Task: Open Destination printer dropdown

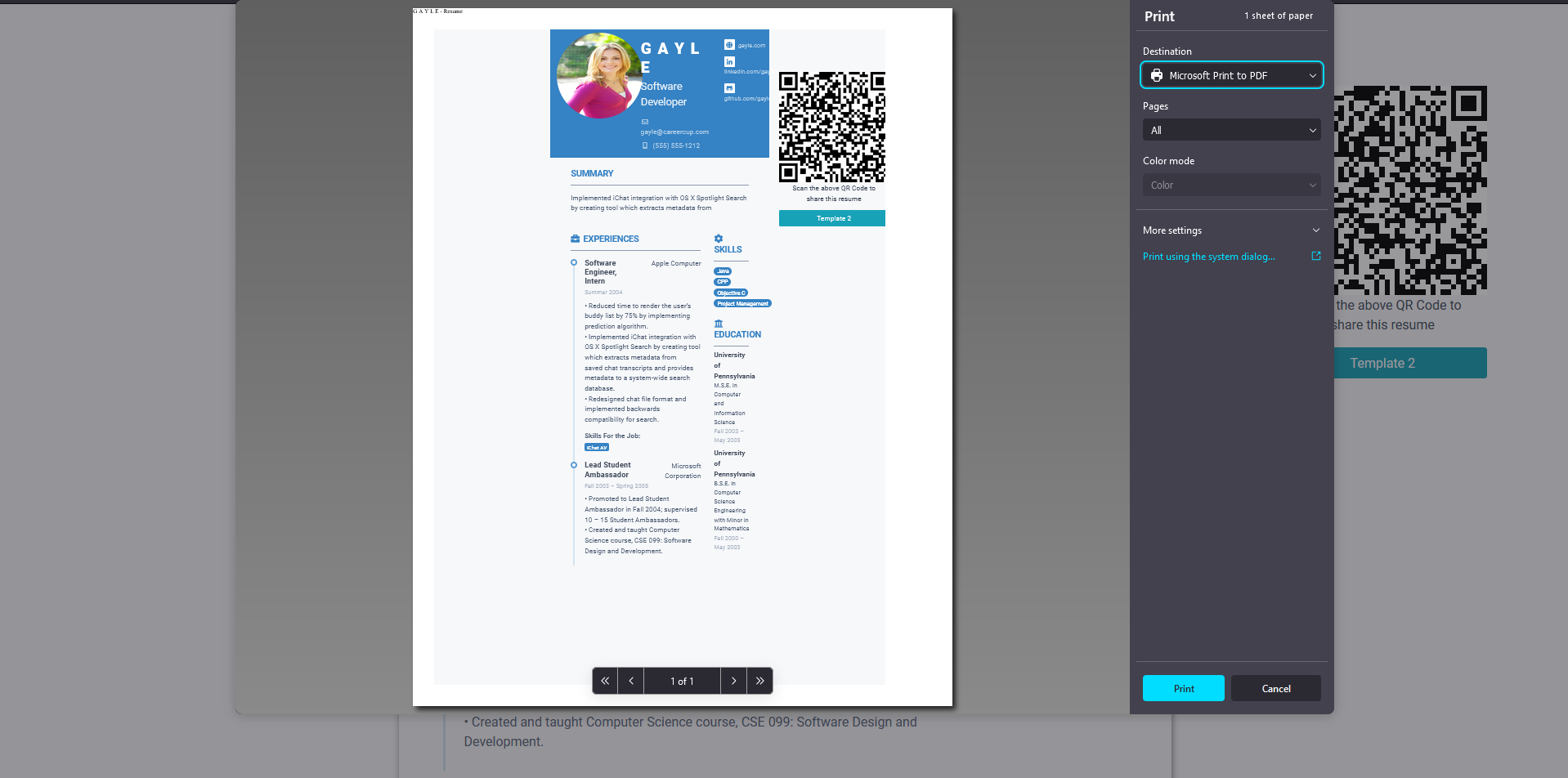Action: click(x=1232, y=75)
